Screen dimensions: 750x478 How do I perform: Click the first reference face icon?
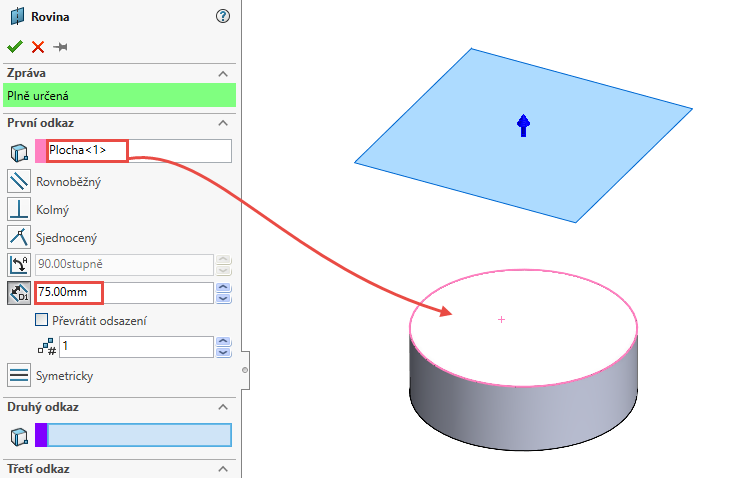click(x=19, y=153)
